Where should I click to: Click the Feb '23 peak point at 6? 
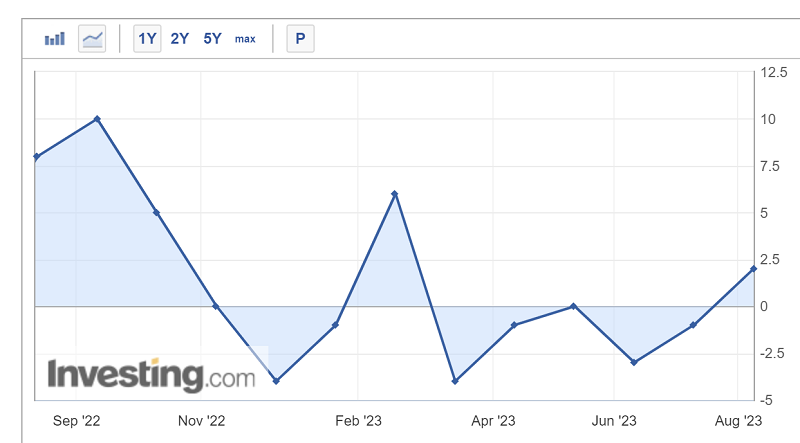point(395,194)
